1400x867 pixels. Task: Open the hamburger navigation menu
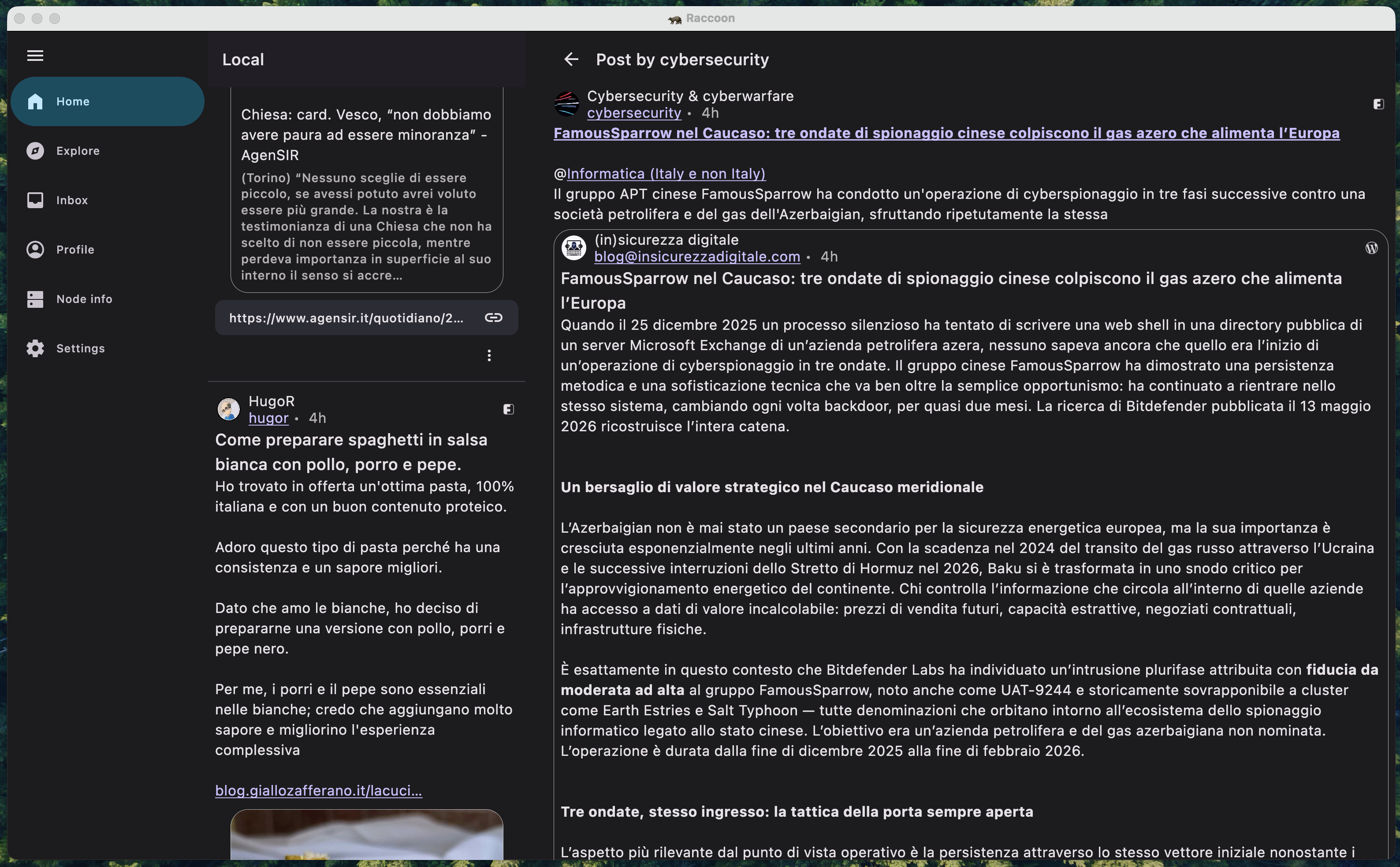[x=35, y=56]
